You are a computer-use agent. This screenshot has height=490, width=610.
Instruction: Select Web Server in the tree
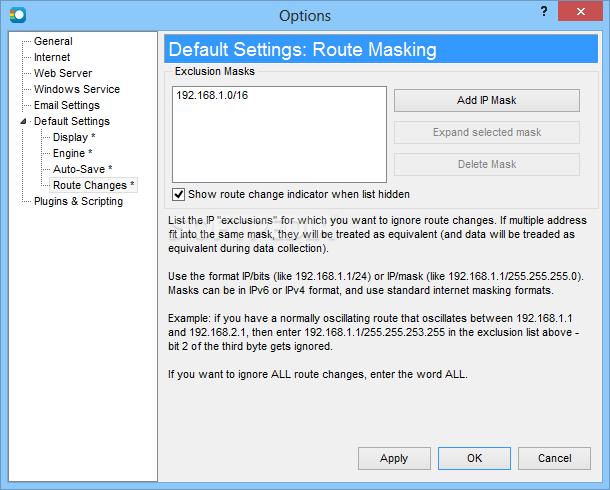(x=63, y=73)
